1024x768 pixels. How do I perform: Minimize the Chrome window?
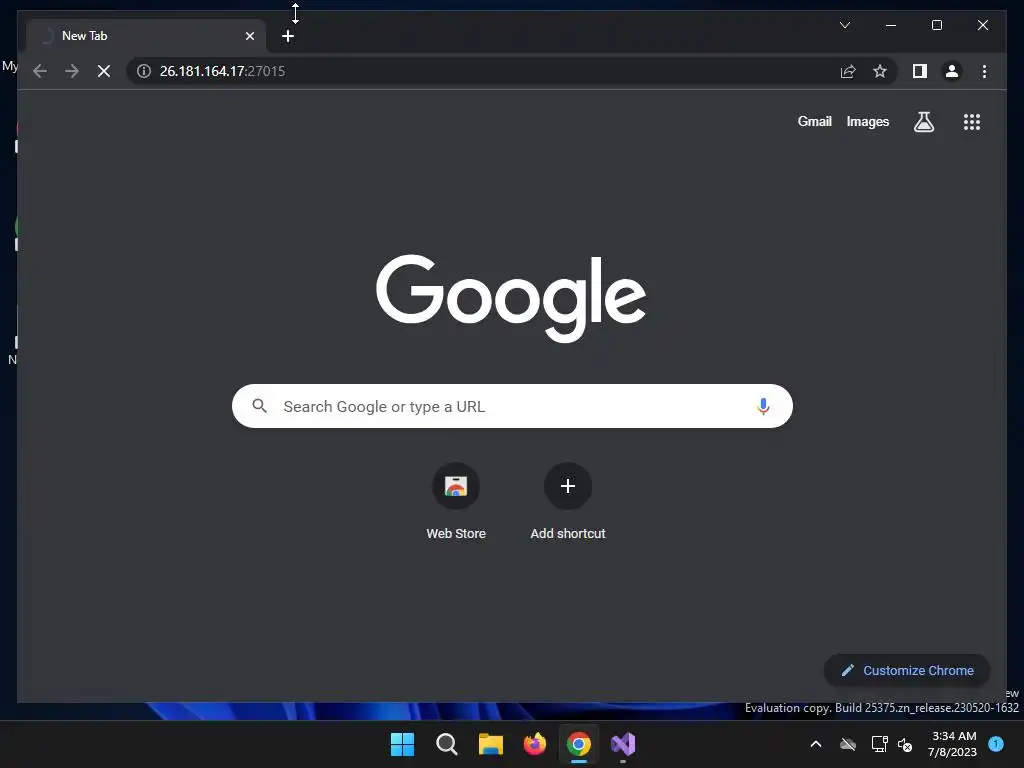[891, 25]
